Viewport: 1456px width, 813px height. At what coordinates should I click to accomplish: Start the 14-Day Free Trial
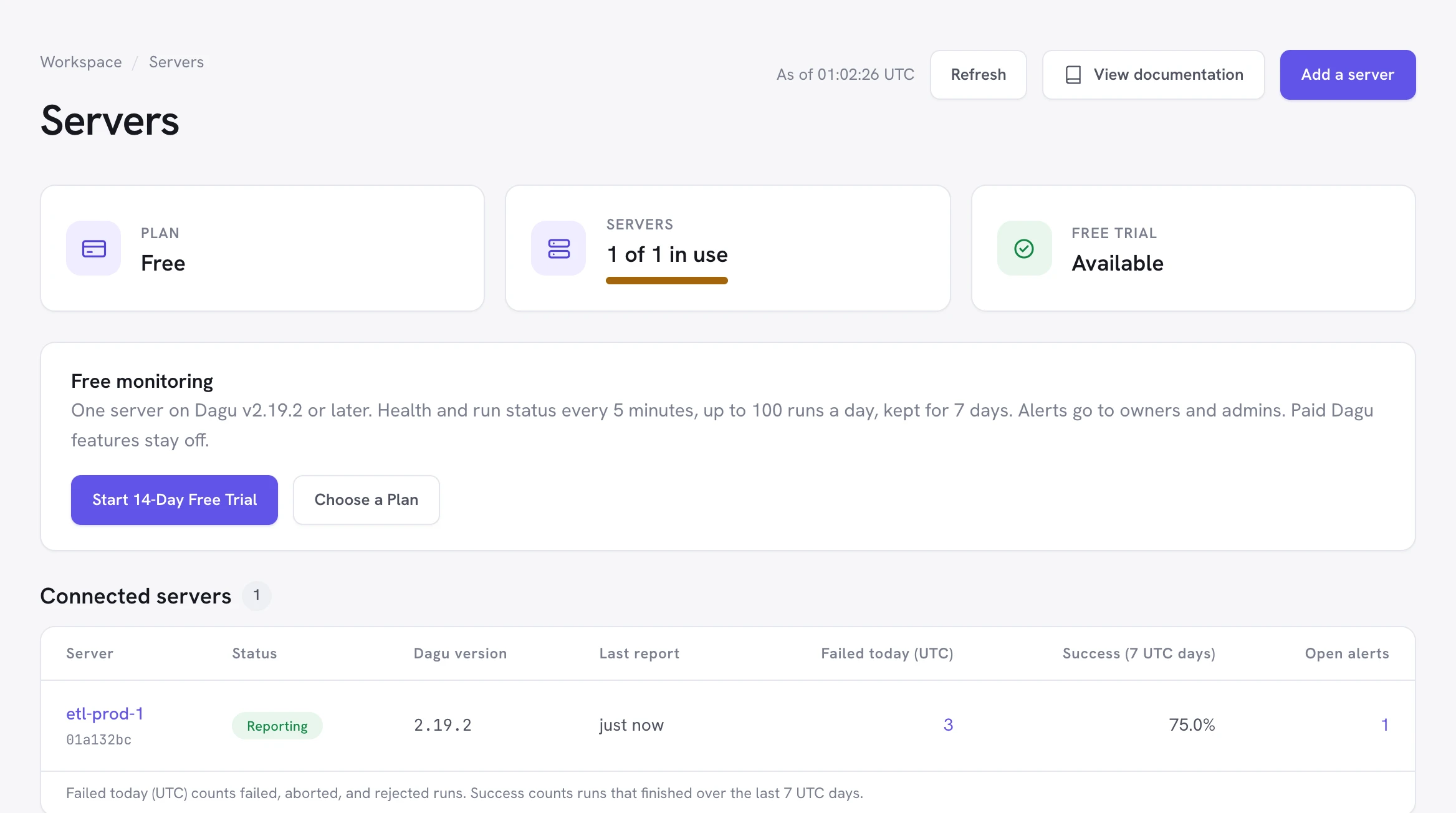click(x=175, y=500)
